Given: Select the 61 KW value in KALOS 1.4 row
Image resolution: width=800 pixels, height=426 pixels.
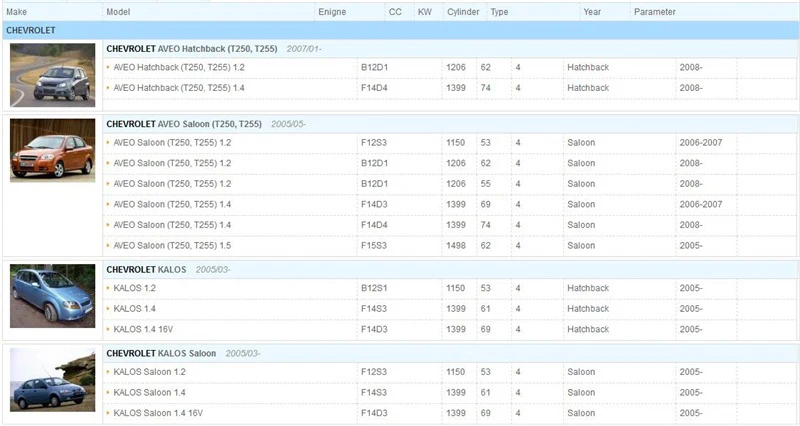Looking at the screenshot, I should coord(485,309).
